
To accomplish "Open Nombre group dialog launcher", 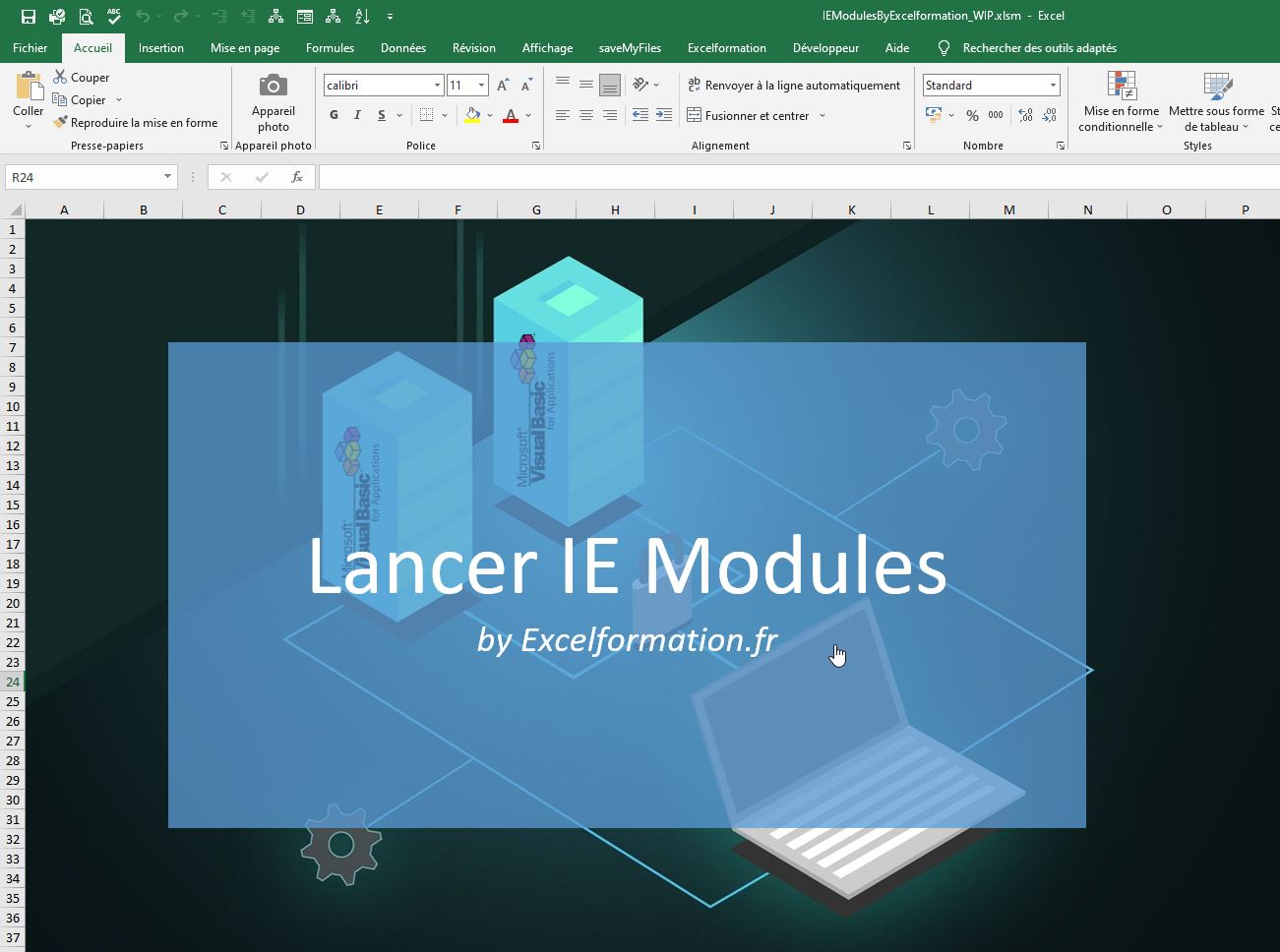I will point(1061,146).
